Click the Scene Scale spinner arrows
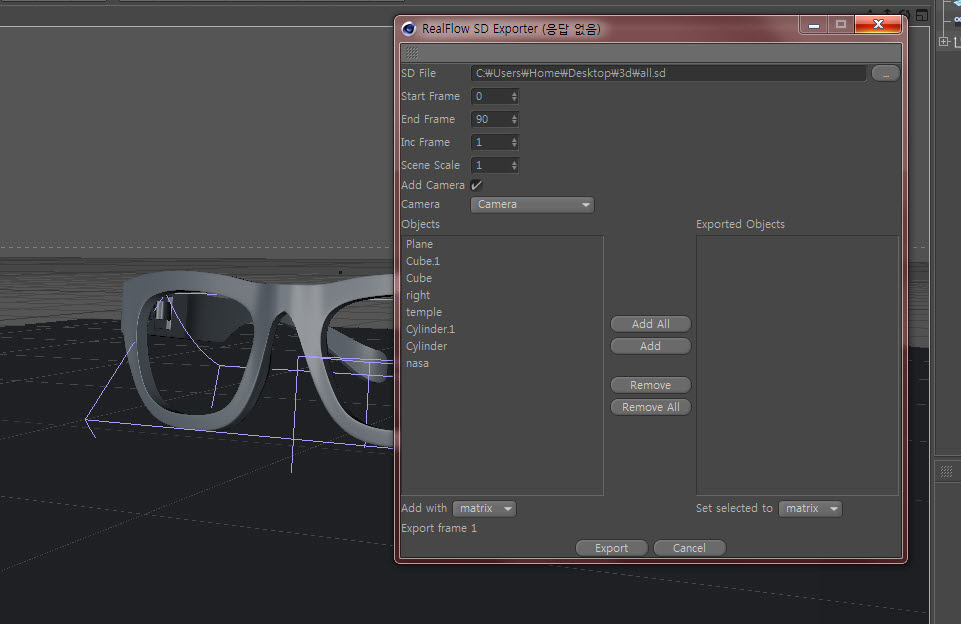 click(514, 166)
